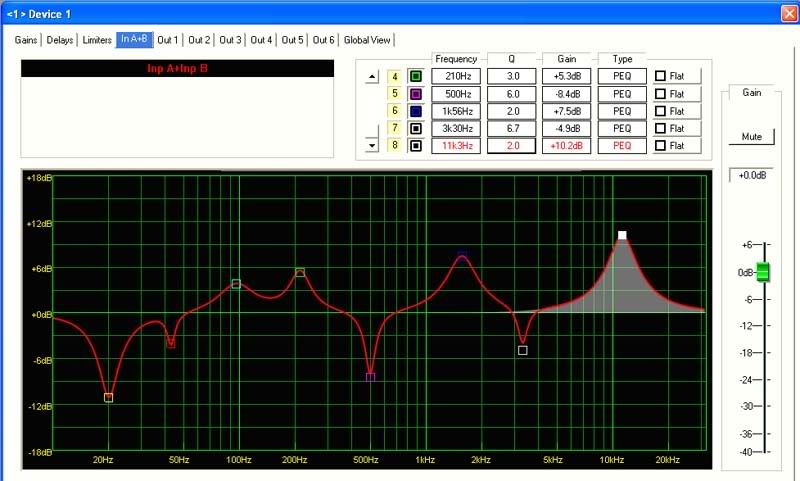This screenshot has width=800, height=481.
Task: Click the white EQ handle at 11kHz peak
Action: [622, 235]
